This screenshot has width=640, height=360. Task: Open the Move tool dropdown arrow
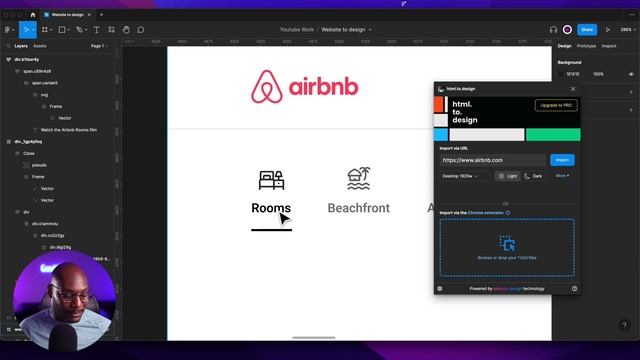(x=33, y=30)
